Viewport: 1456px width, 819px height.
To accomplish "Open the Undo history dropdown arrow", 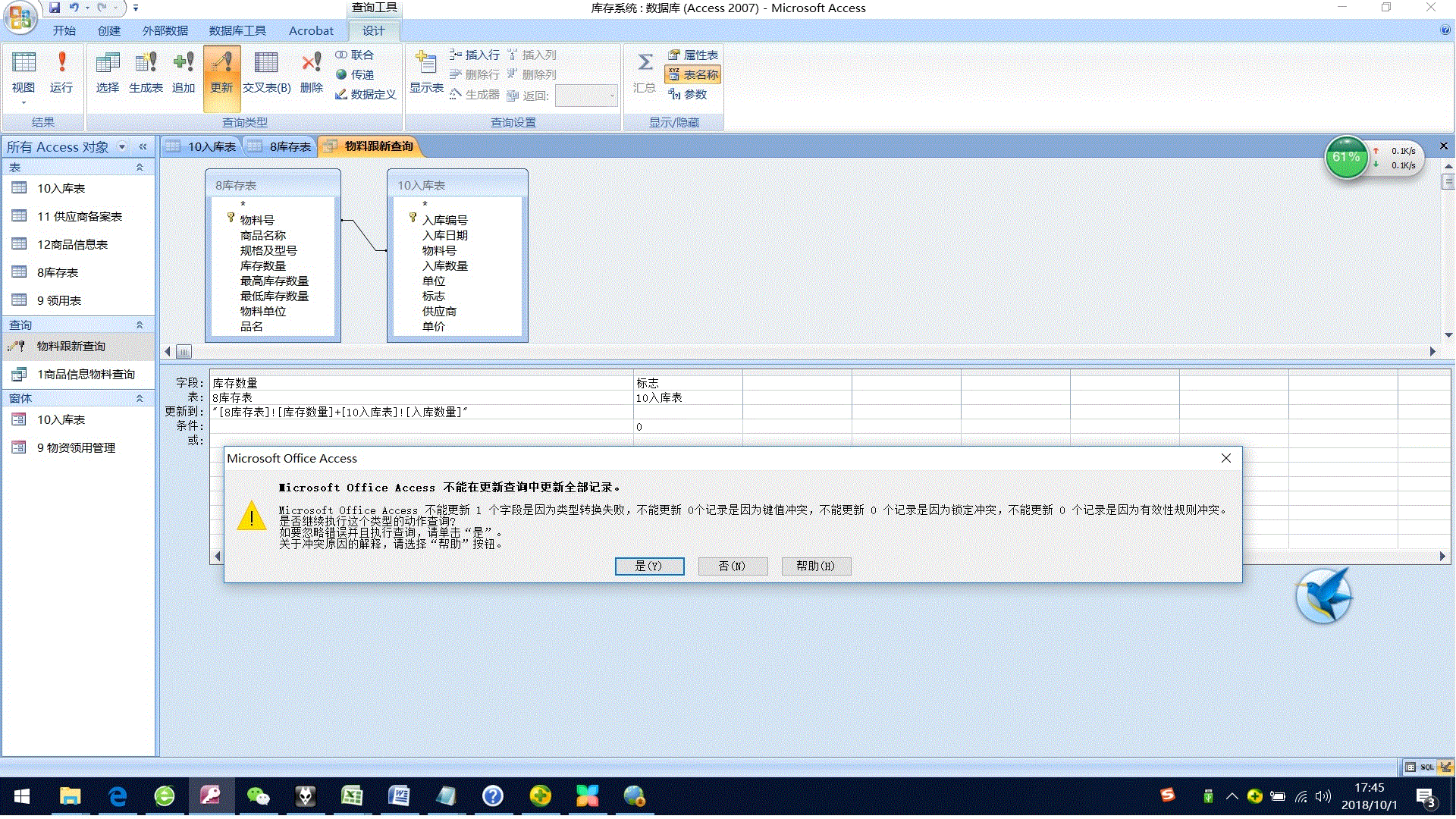I will pos(87,8).
